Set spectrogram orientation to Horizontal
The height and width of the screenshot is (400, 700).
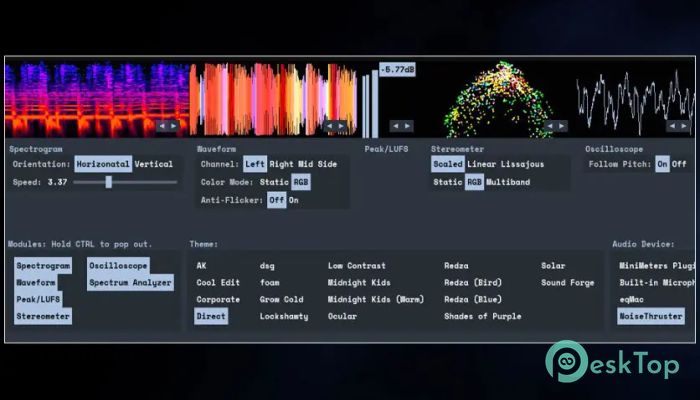(x=103, y=164)
